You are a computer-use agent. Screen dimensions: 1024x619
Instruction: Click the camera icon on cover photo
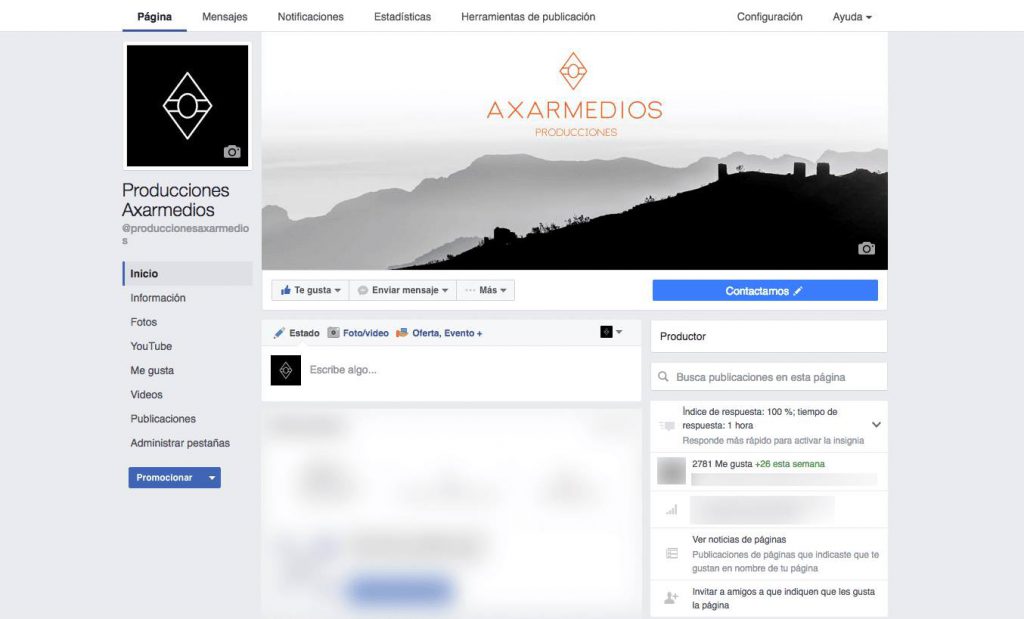(x=866, y=248)
